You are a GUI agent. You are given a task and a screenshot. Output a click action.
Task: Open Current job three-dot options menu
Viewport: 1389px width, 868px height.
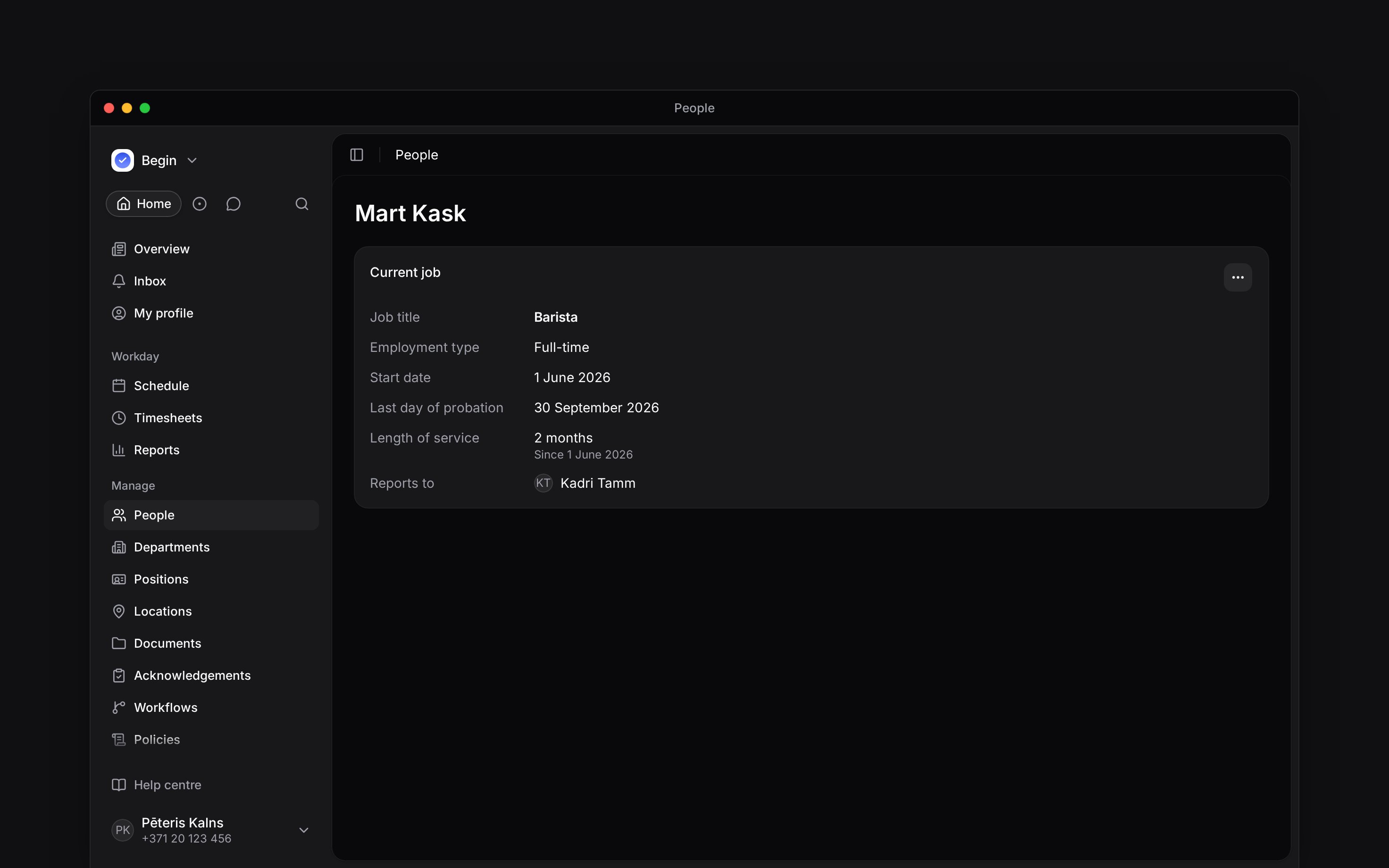click(x=1238, y=277)
